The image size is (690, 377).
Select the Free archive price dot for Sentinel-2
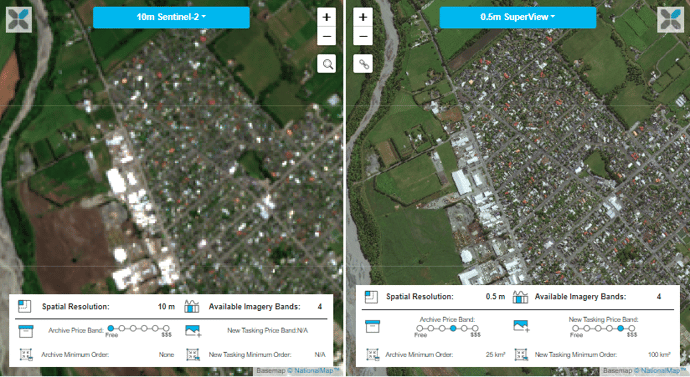111,328
